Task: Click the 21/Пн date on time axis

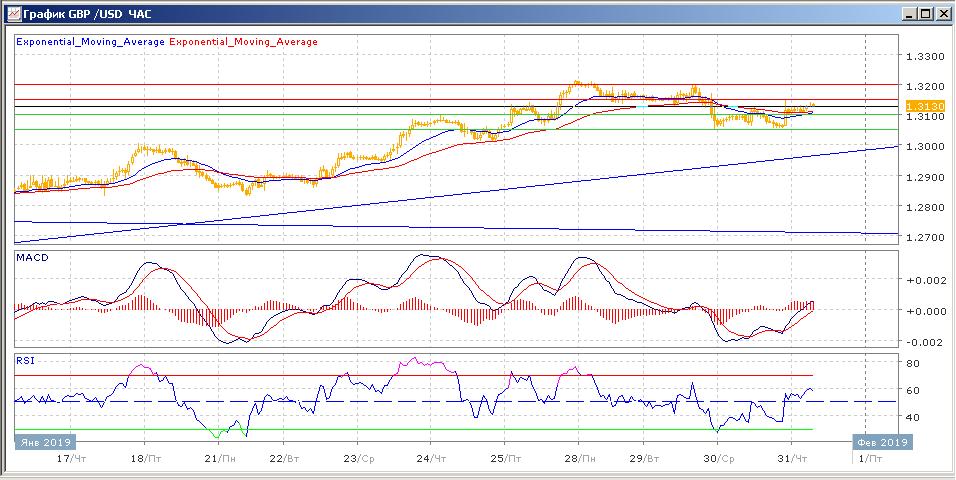Action: [x=220, y=458]
